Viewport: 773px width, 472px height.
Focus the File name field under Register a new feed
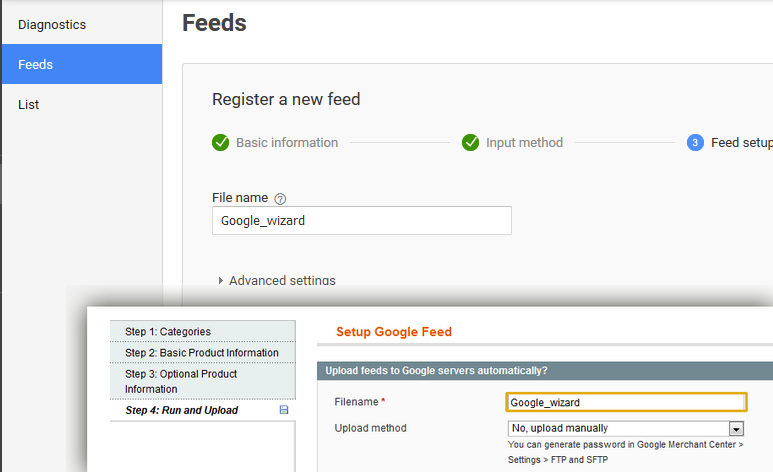[361, 220]
